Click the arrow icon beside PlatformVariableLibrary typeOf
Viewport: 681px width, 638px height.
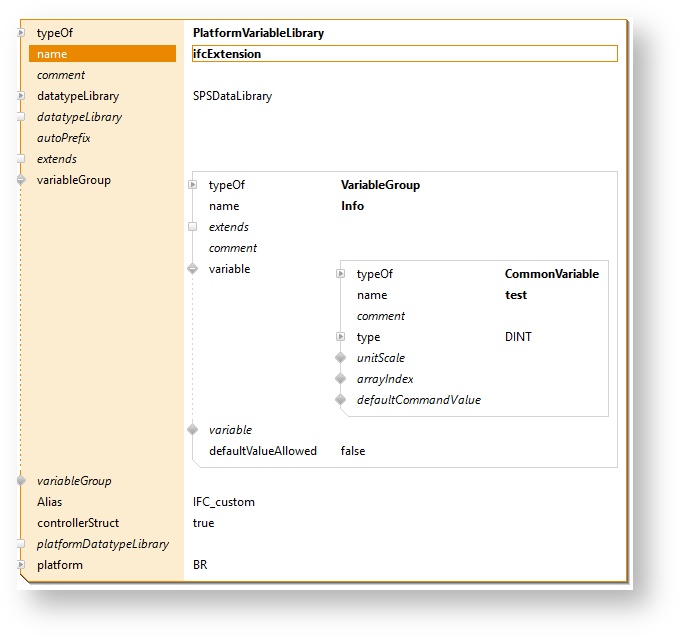click(21, 33)
